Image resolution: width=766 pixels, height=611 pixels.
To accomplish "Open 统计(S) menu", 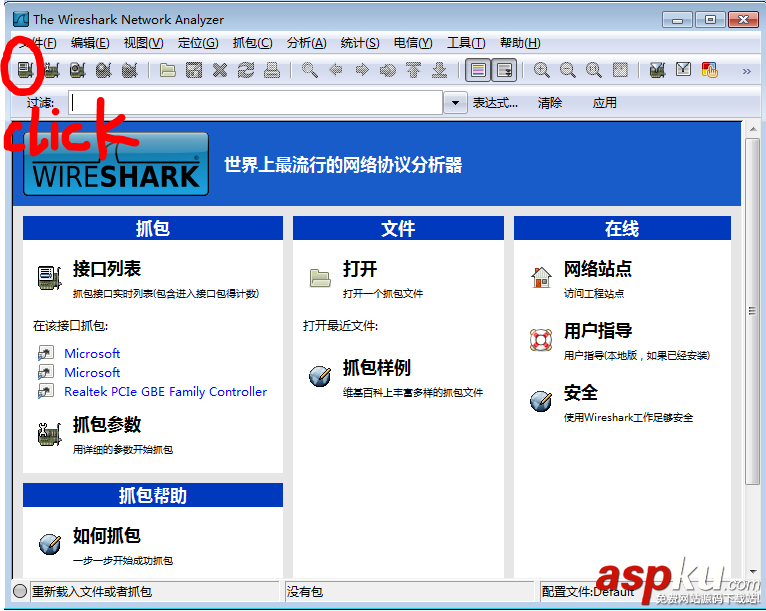I will 360,43.
